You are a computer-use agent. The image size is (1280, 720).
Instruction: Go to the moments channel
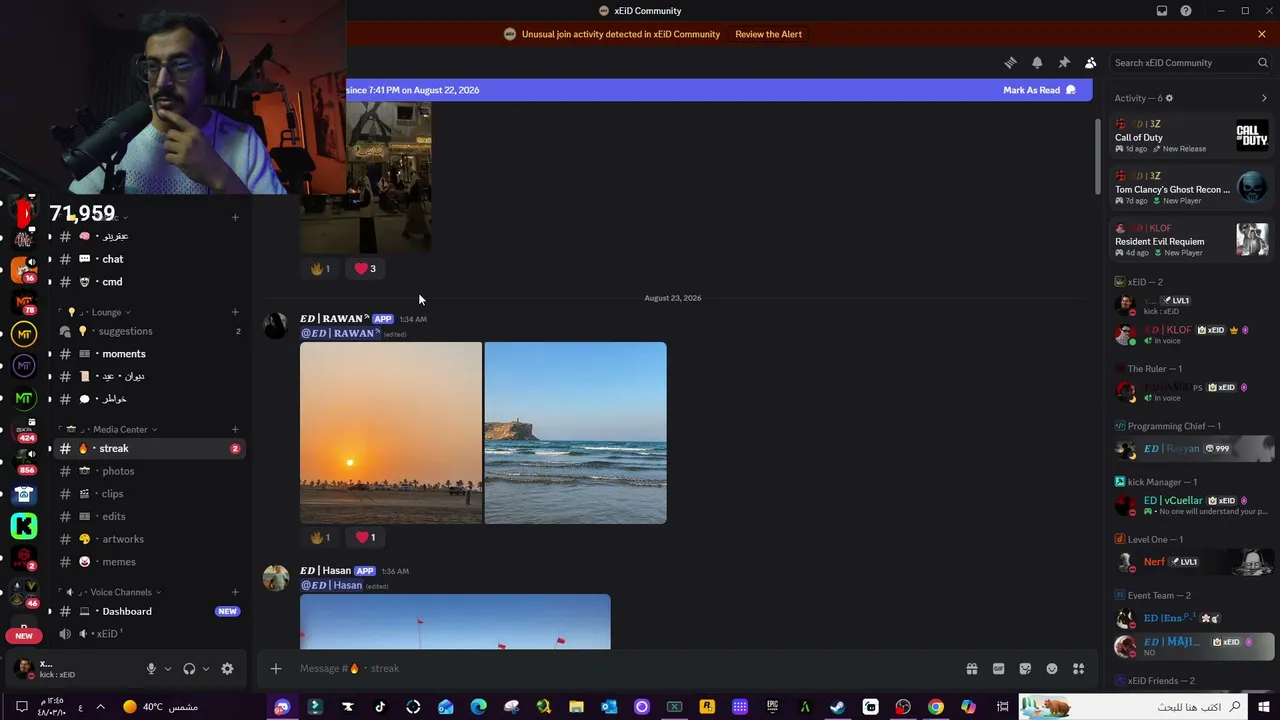(x=149, y=354)
